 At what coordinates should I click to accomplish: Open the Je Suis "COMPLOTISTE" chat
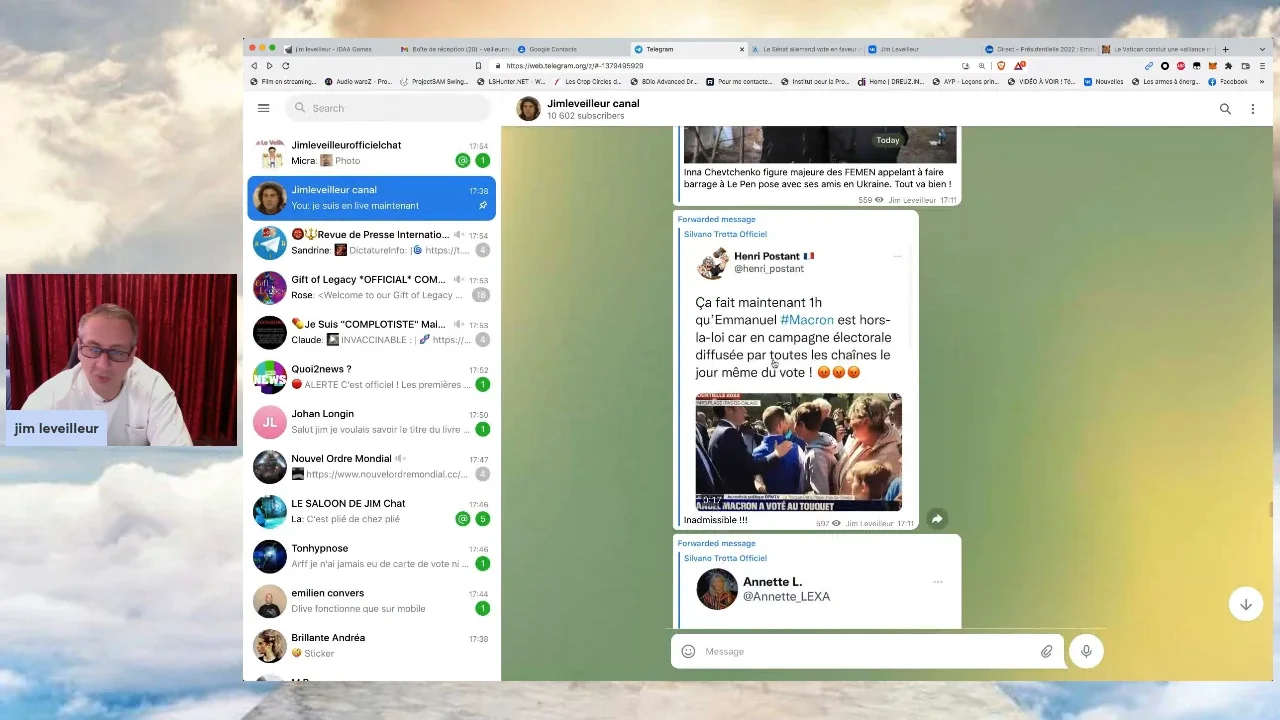coord(371,332)
